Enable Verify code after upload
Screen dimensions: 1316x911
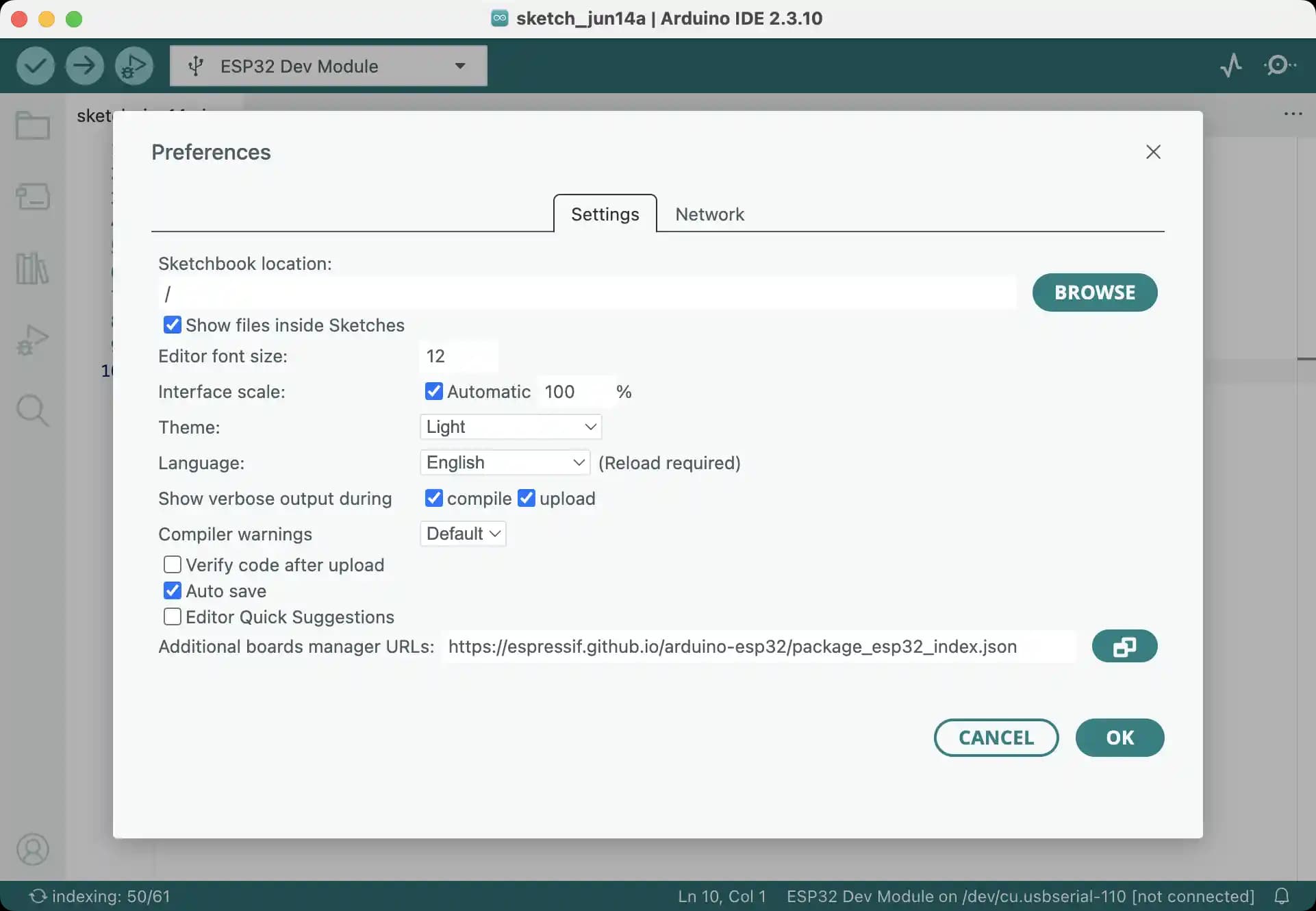[173, 564]
